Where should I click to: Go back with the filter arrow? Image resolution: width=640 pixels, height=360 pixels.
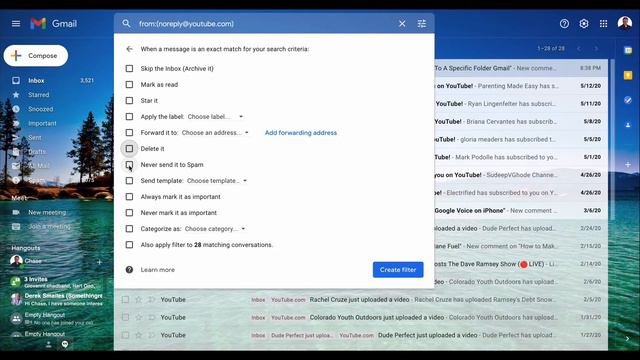(129, 49)
